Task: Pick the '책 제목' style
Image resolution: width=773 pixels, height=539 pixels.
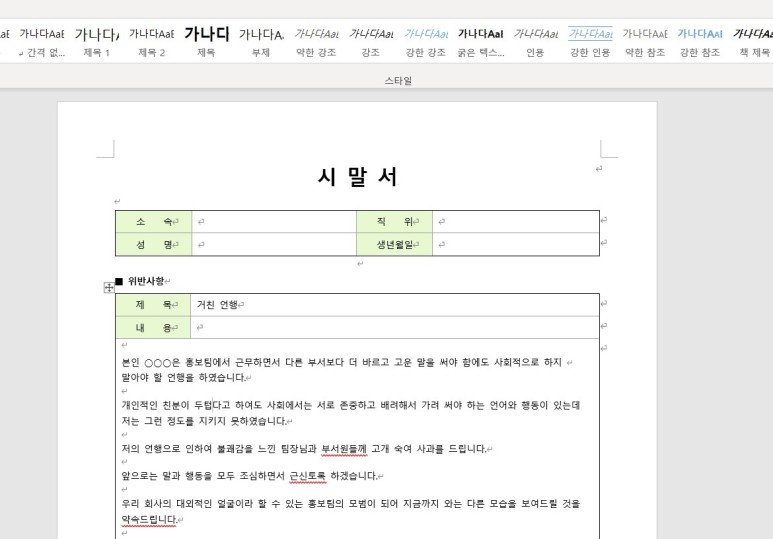Action: (753, 42)
